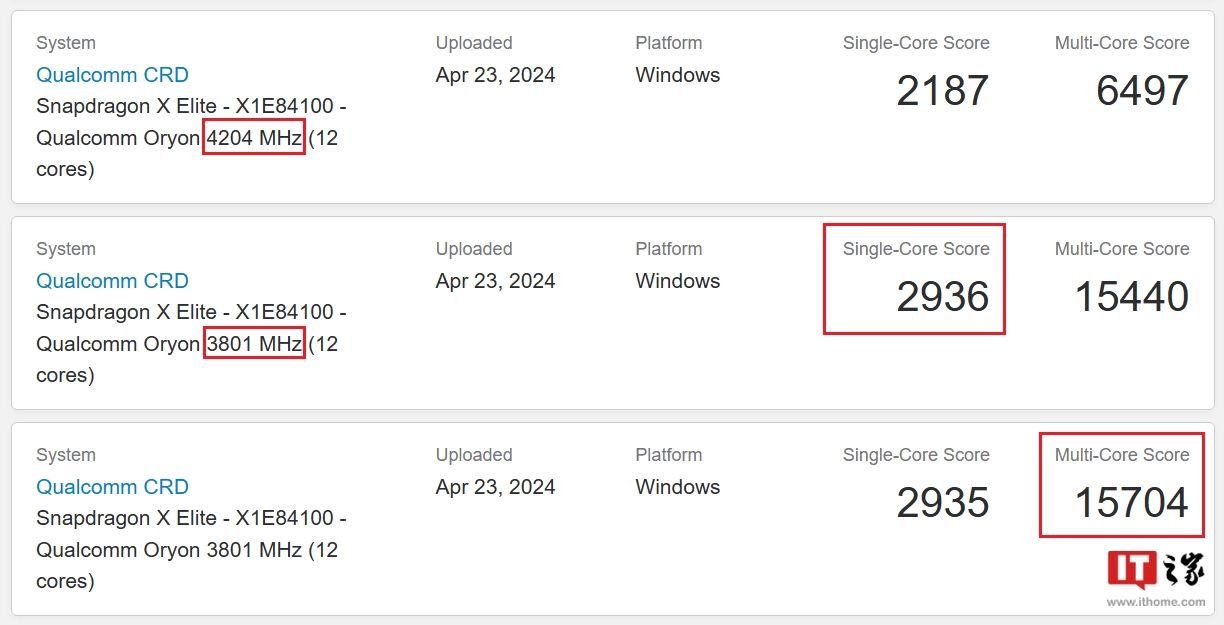Open the Qualcomm CRD link in first result
1224x625 pixels.
(x=112, y=75)
